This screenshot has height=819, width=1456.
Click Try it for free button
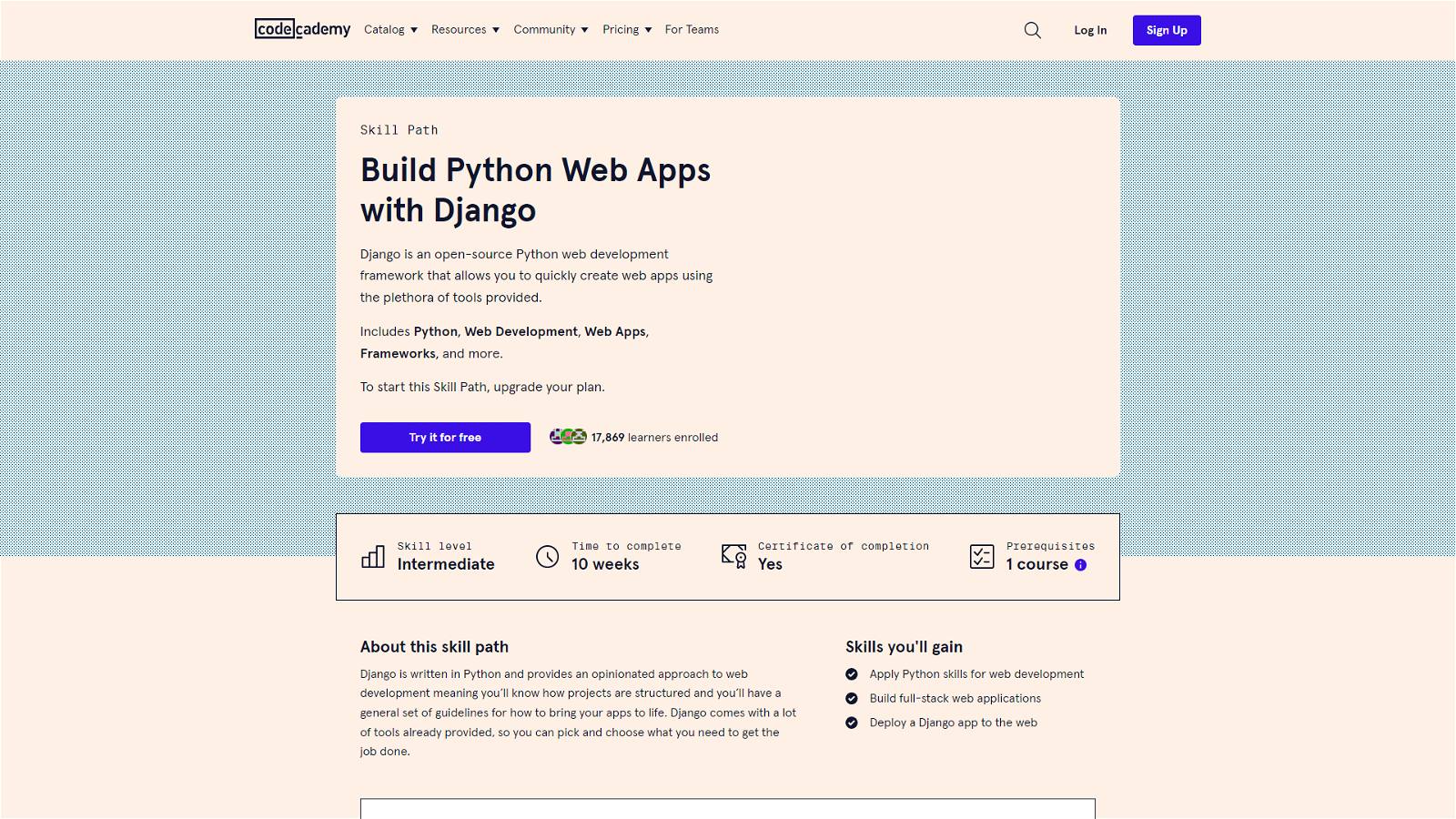445,438
